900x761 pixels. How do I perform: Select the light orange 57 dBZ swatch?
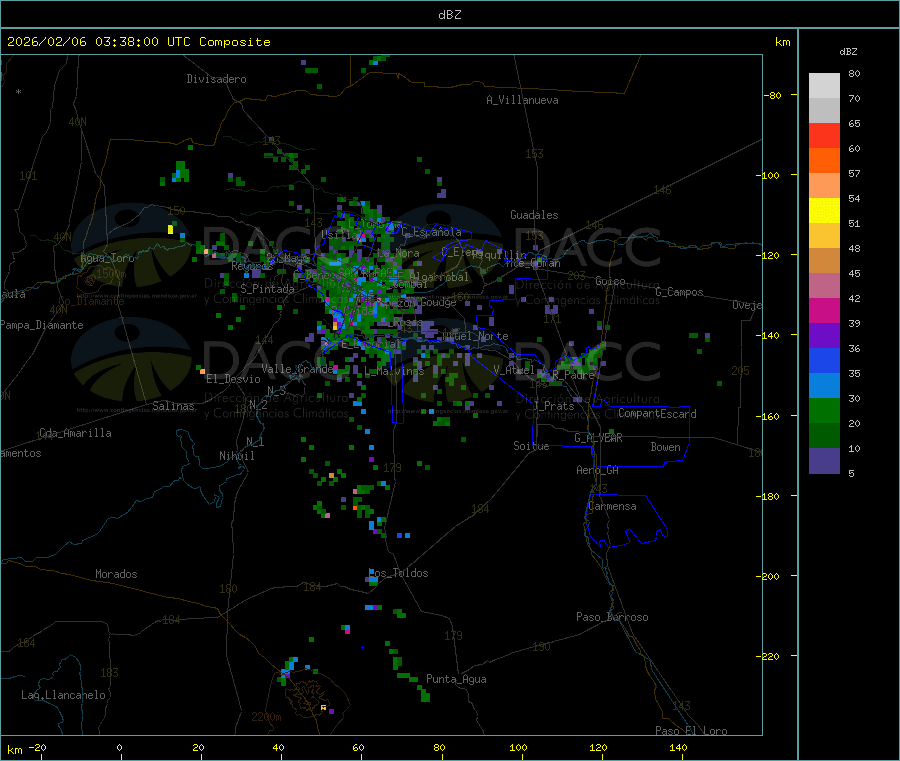pyautogui.click(x=824, y=185)
